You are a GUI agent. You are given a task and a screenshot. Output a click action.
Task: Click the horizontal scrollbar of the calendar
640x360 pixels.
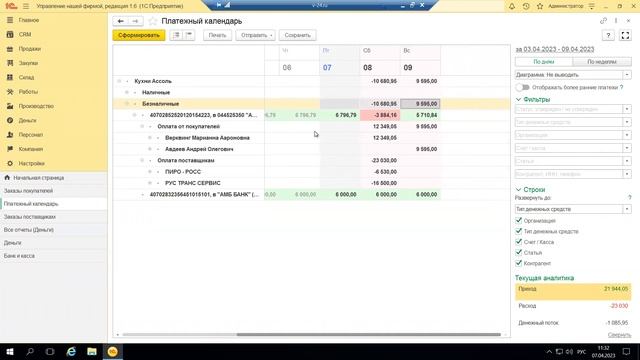369,335
